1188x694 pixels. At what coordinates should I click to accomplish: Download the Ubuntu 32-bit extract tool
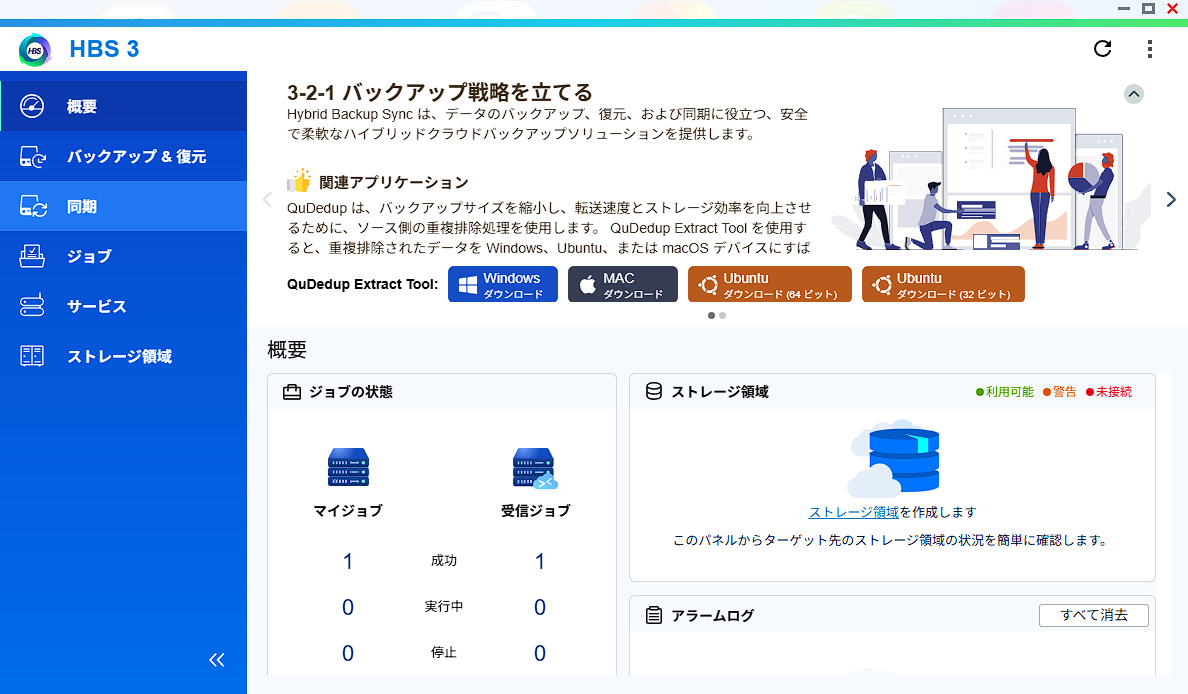pyautogui.click(x=943, y=284)
